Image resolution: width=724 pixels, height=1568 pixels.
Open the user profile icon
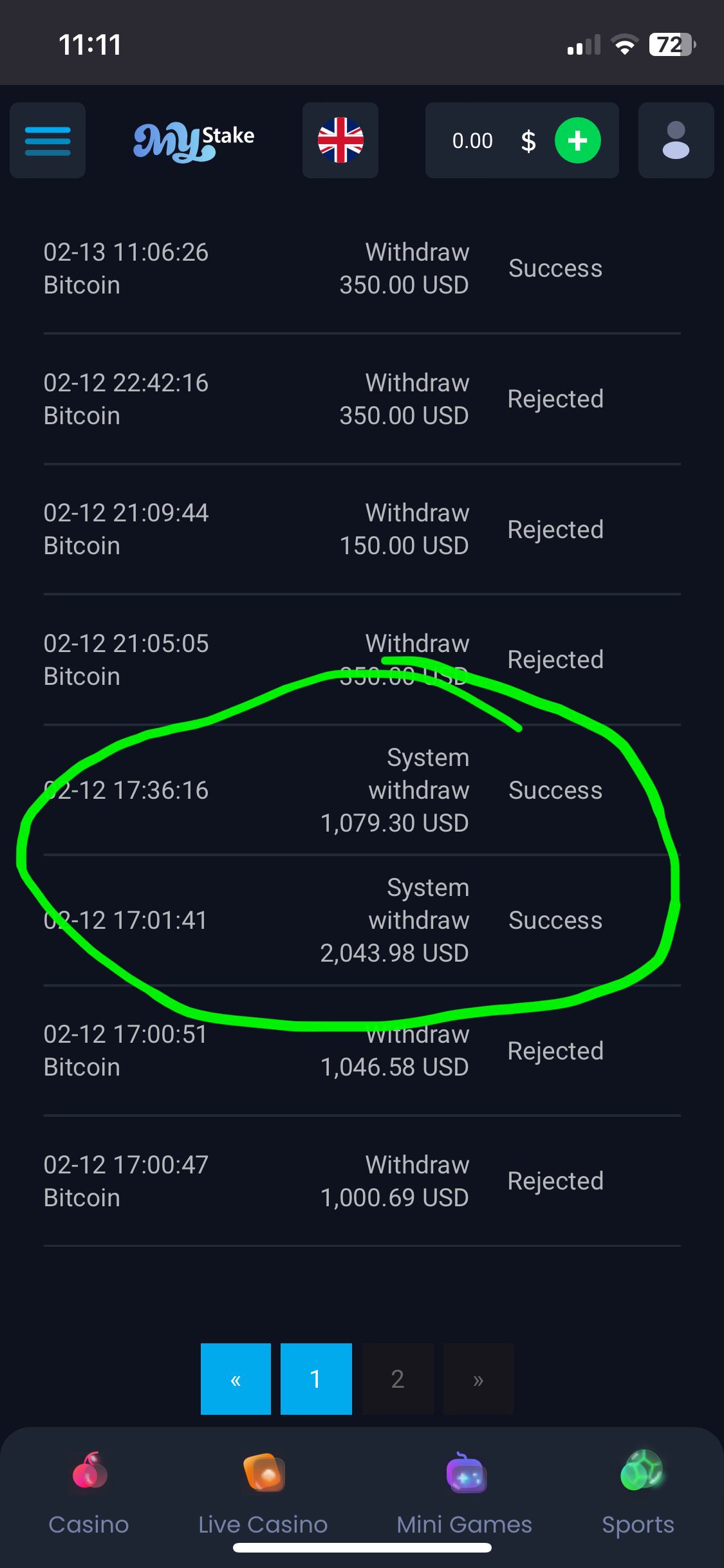[676, 140]
